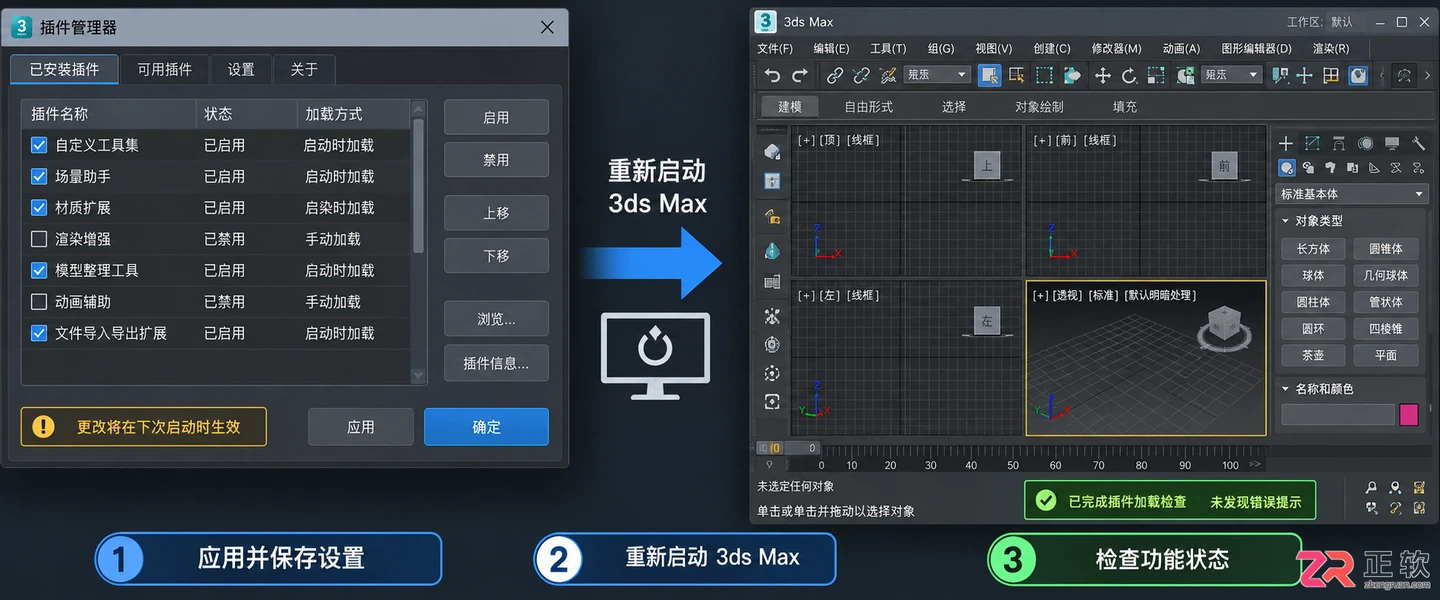Open the Hierarchy panel icon
1440x600 pixels.
1338,144
